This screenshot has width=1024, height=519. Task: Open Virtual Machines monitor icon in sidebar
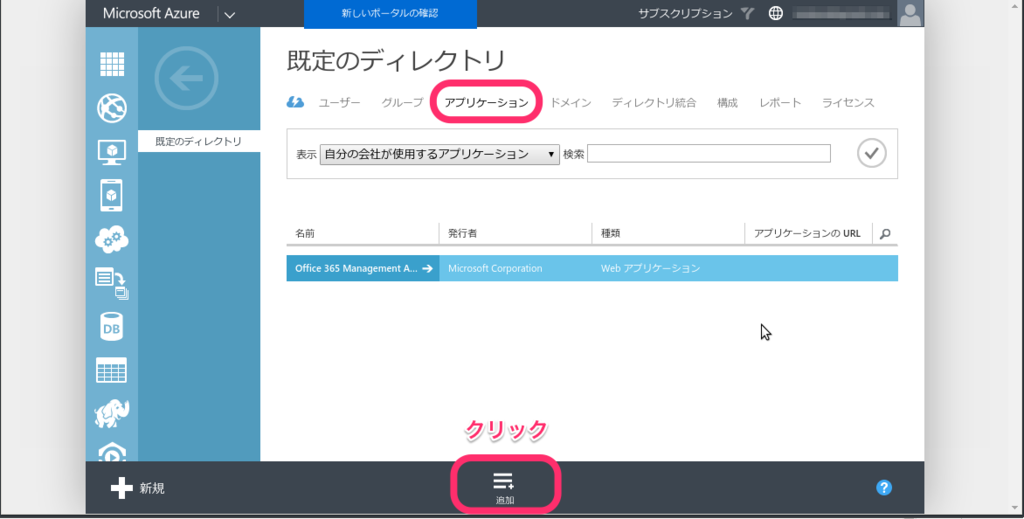click(x=112, y=152)
